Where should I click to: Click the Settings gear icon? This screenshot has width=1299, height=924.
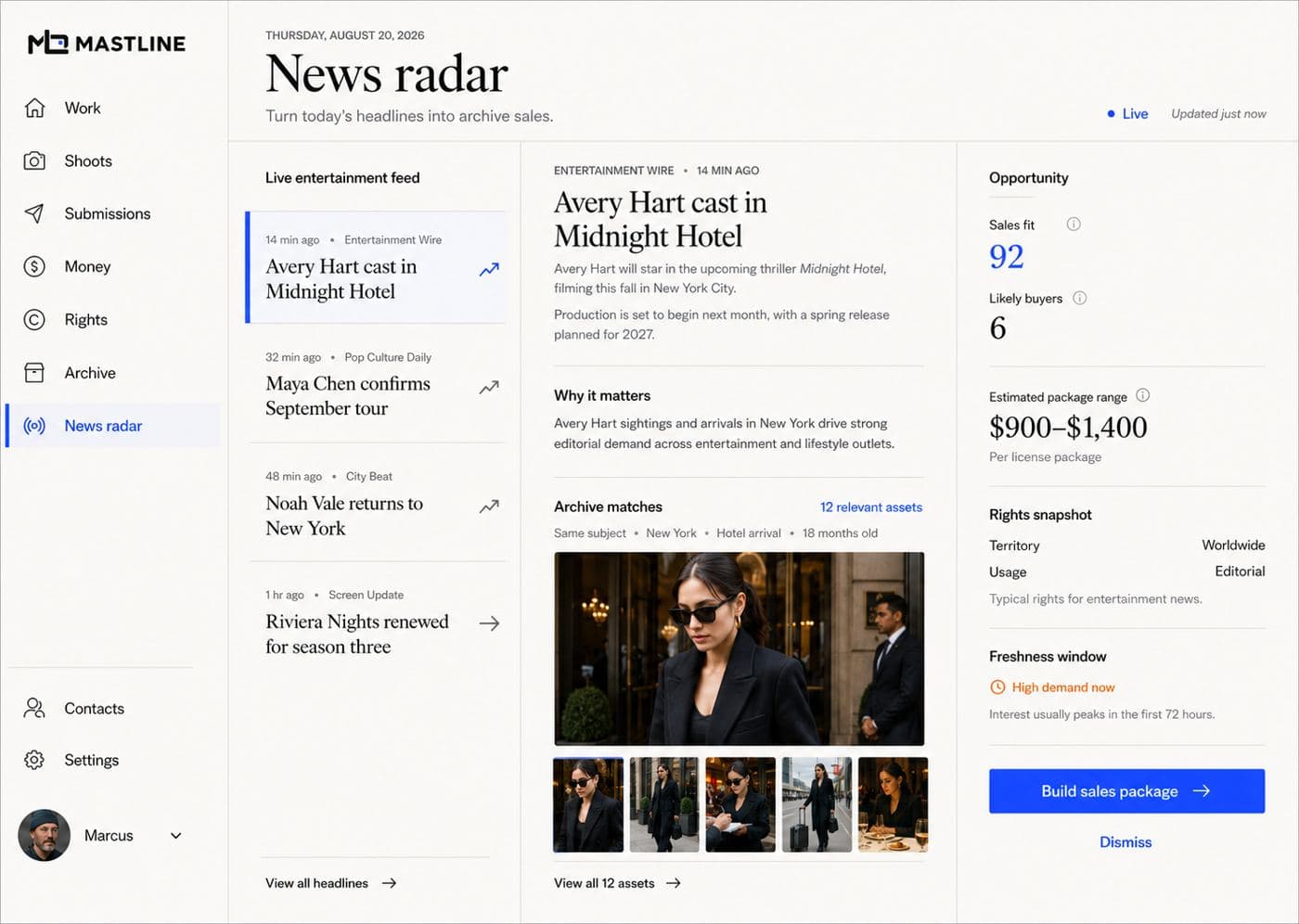pyautogui.click(x=34, y=760)
